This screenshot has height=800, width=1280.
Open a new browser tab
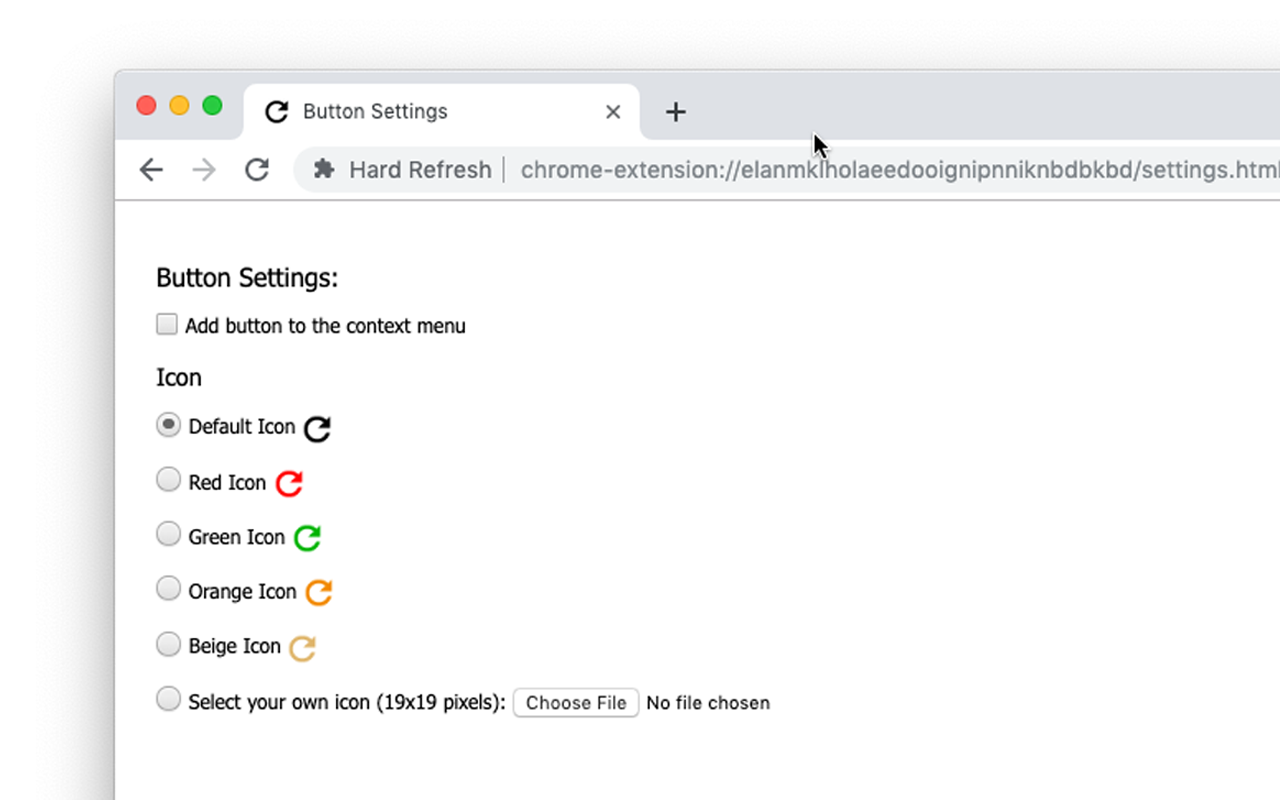tap(675, 111)
